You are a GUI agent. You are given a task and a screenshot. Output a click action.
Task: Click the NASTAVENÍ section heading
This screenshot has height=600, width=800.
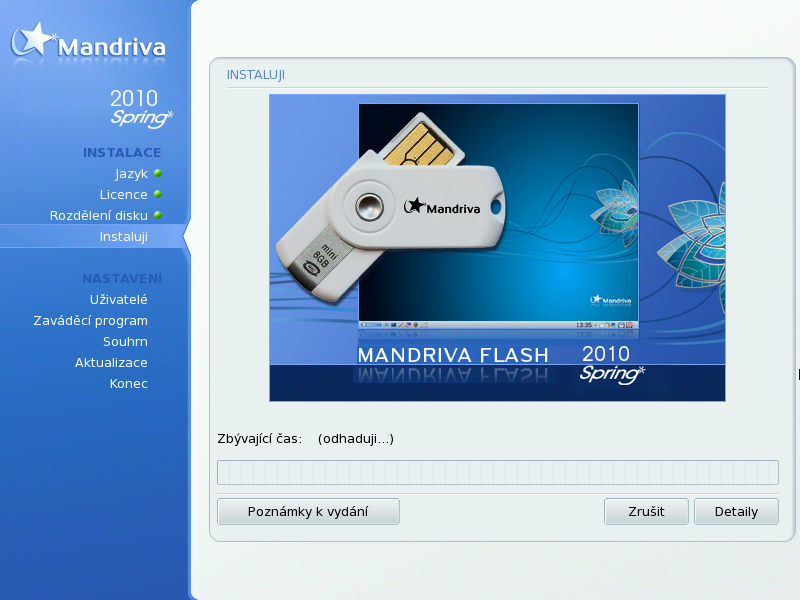point(122,278)
